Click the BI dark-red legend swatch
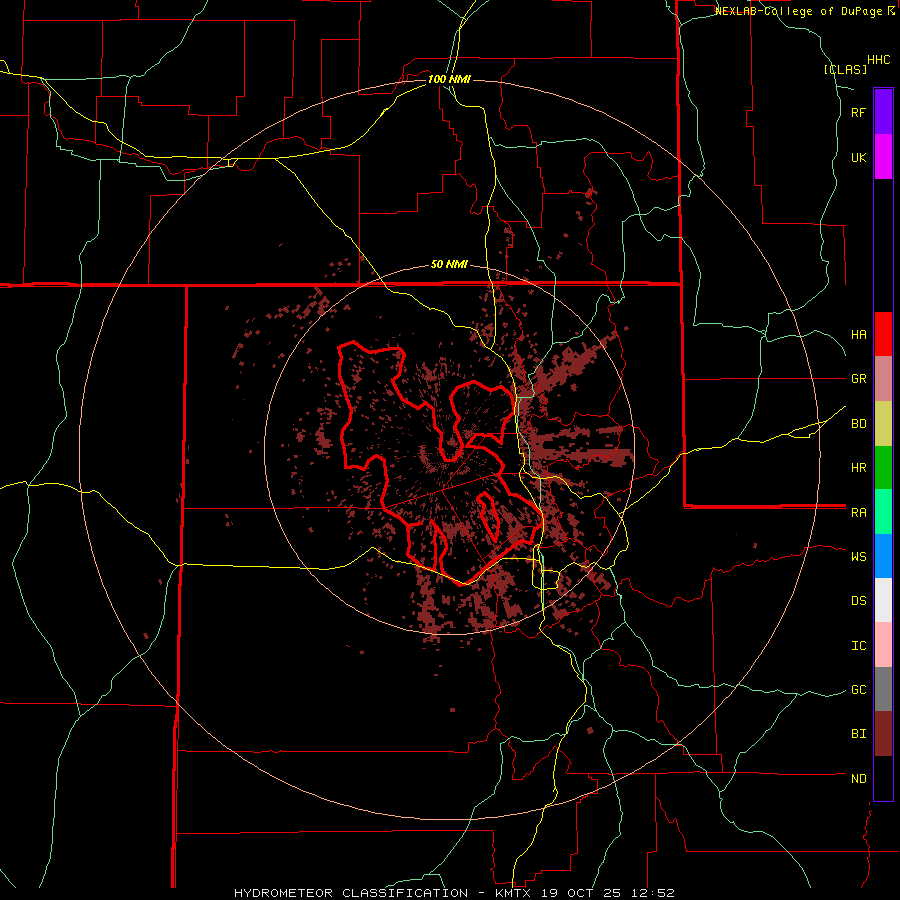 [x=883, y=734]
